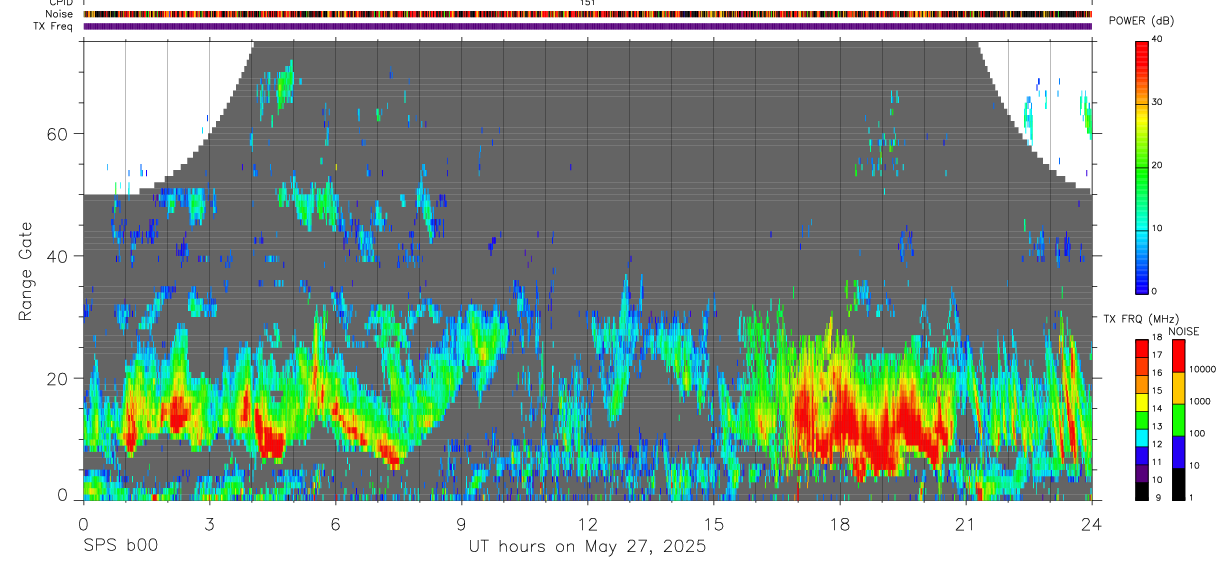The width and height of the screenshot is (1228, 567).
Task: Click the Noise strip label at top
Action: point(60,14)
